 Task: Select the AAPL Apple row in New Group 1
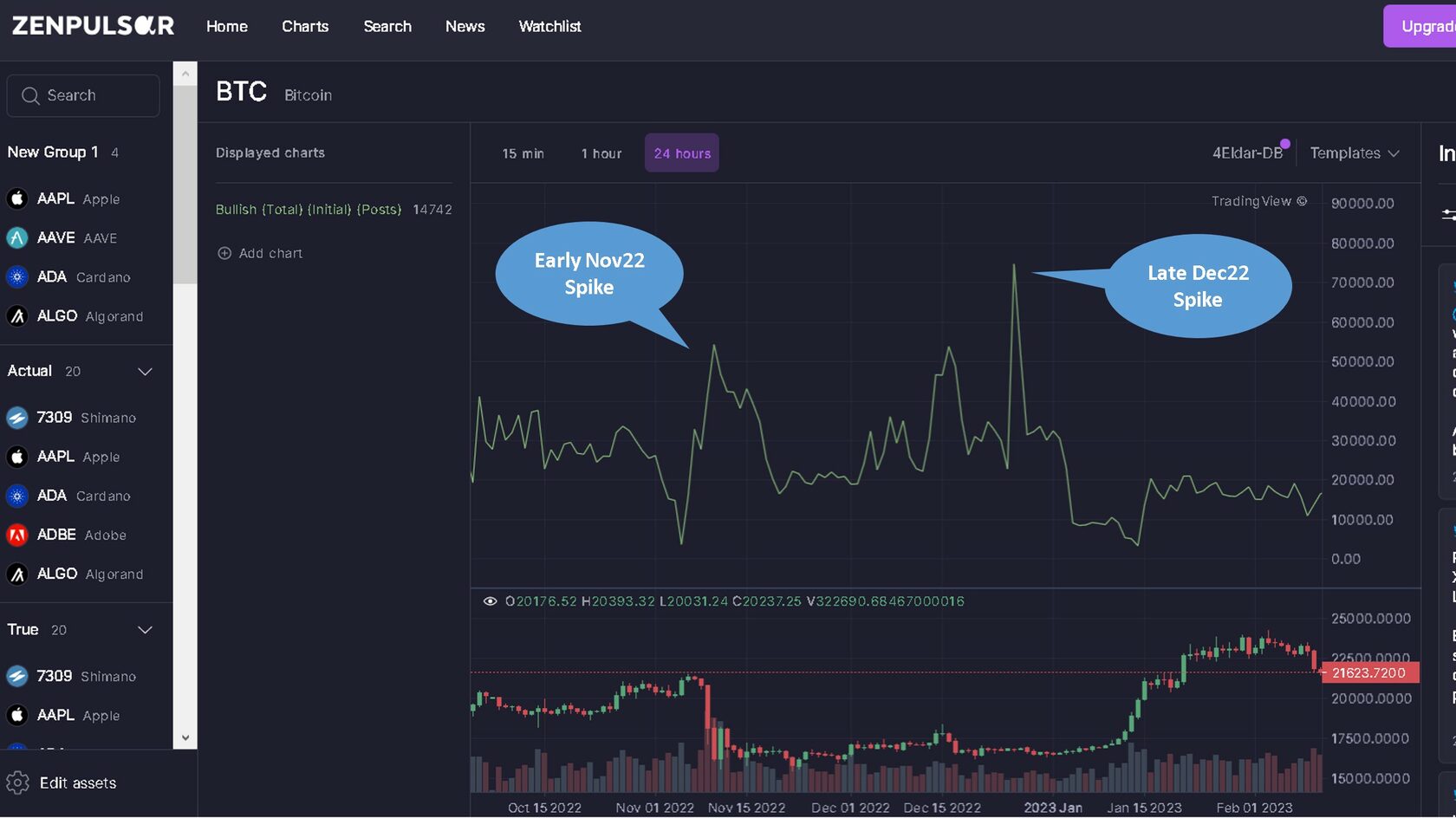pyautogui.click(x=87, y=198)
